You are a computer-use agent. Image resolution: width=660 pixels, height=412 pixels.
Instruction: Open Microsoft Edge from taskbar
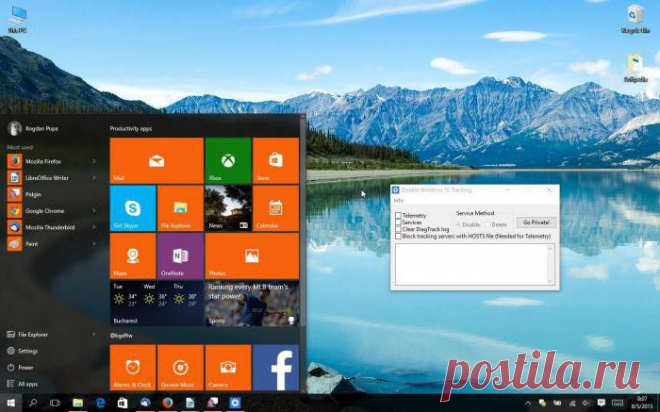point(100,403)
